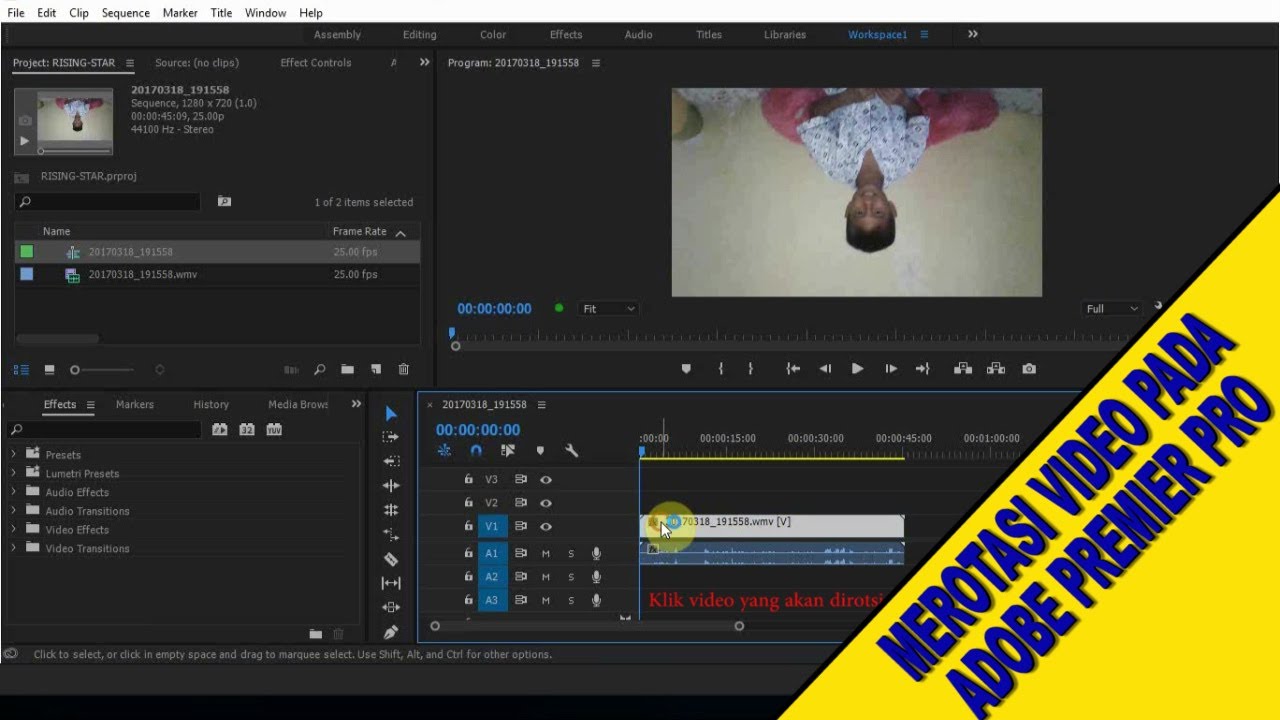Select the Razor tool
This screenshot has height=720, width=1280.
click(391, 559)
